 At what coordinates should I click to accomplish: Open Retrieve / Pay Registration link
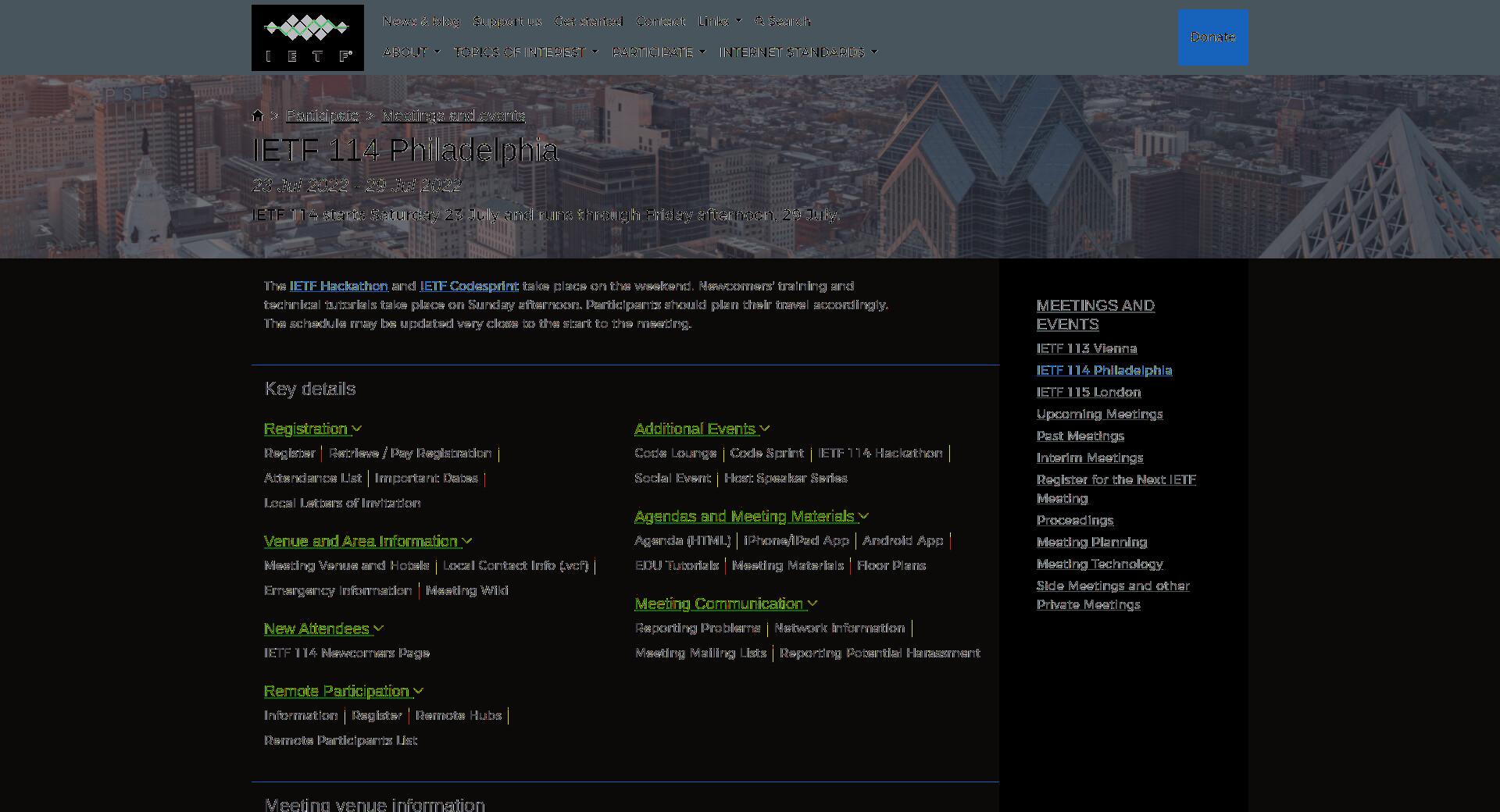(410, 454)
